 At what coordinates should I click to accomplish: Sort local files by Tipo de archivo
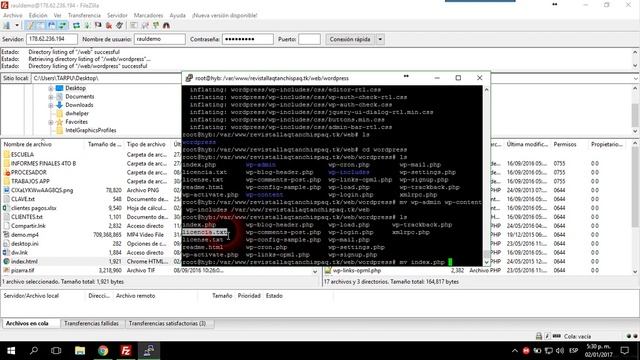coord(147,144)
